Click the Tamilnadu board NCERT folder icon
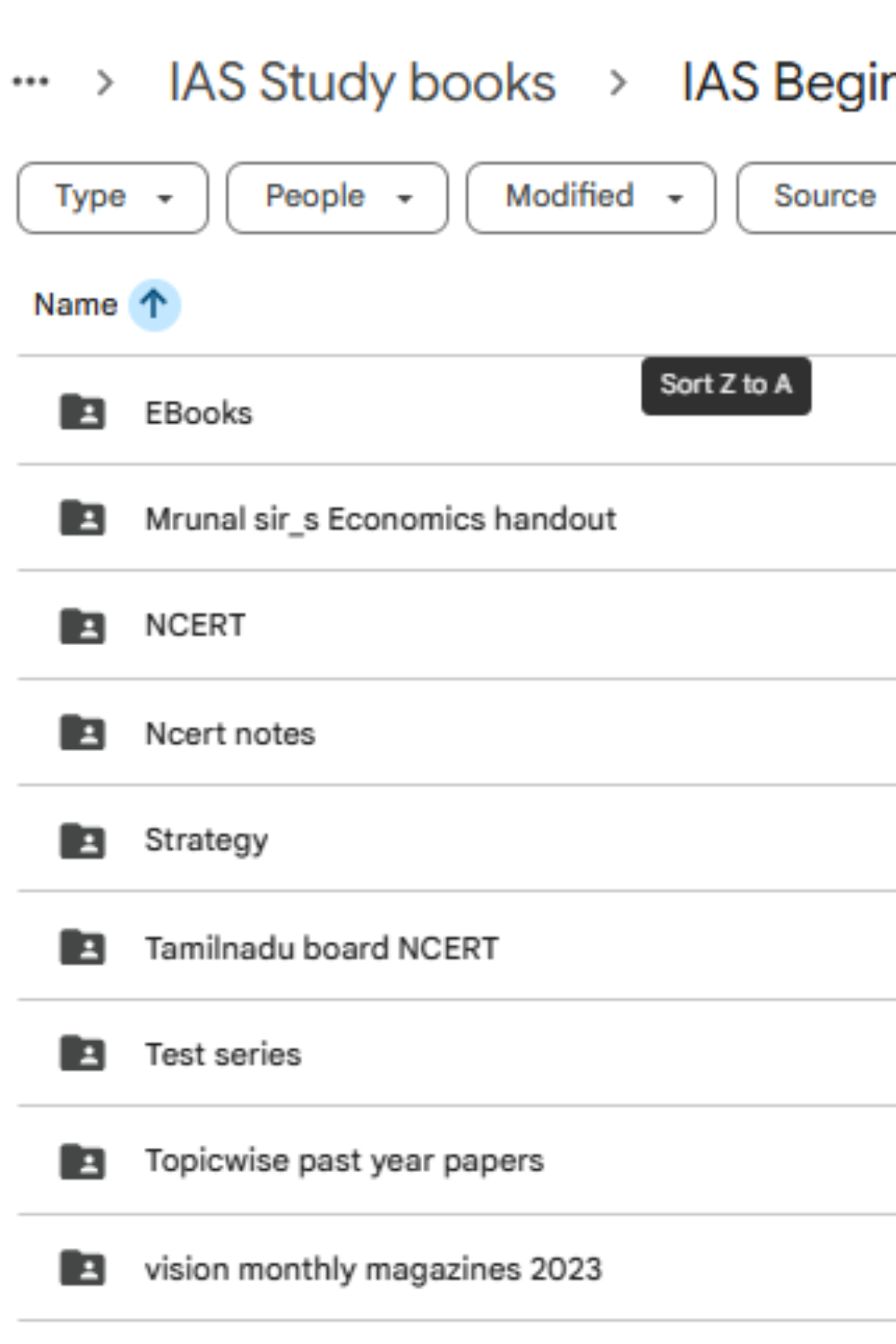The image size is (896, 1344). (x=82, y=947)
